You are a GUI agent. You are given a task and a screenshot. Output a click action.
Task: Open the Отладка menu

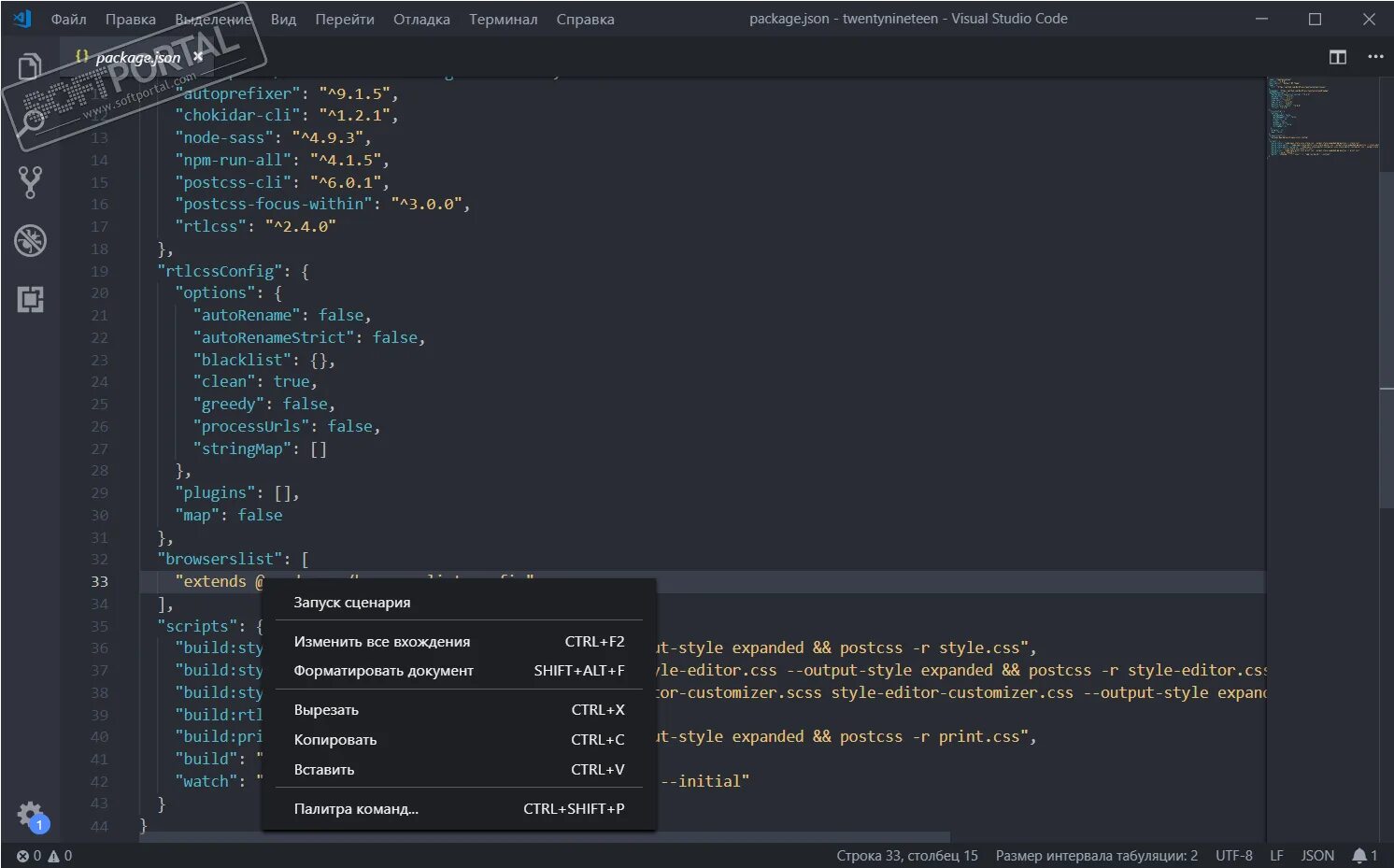coord(421,19)
